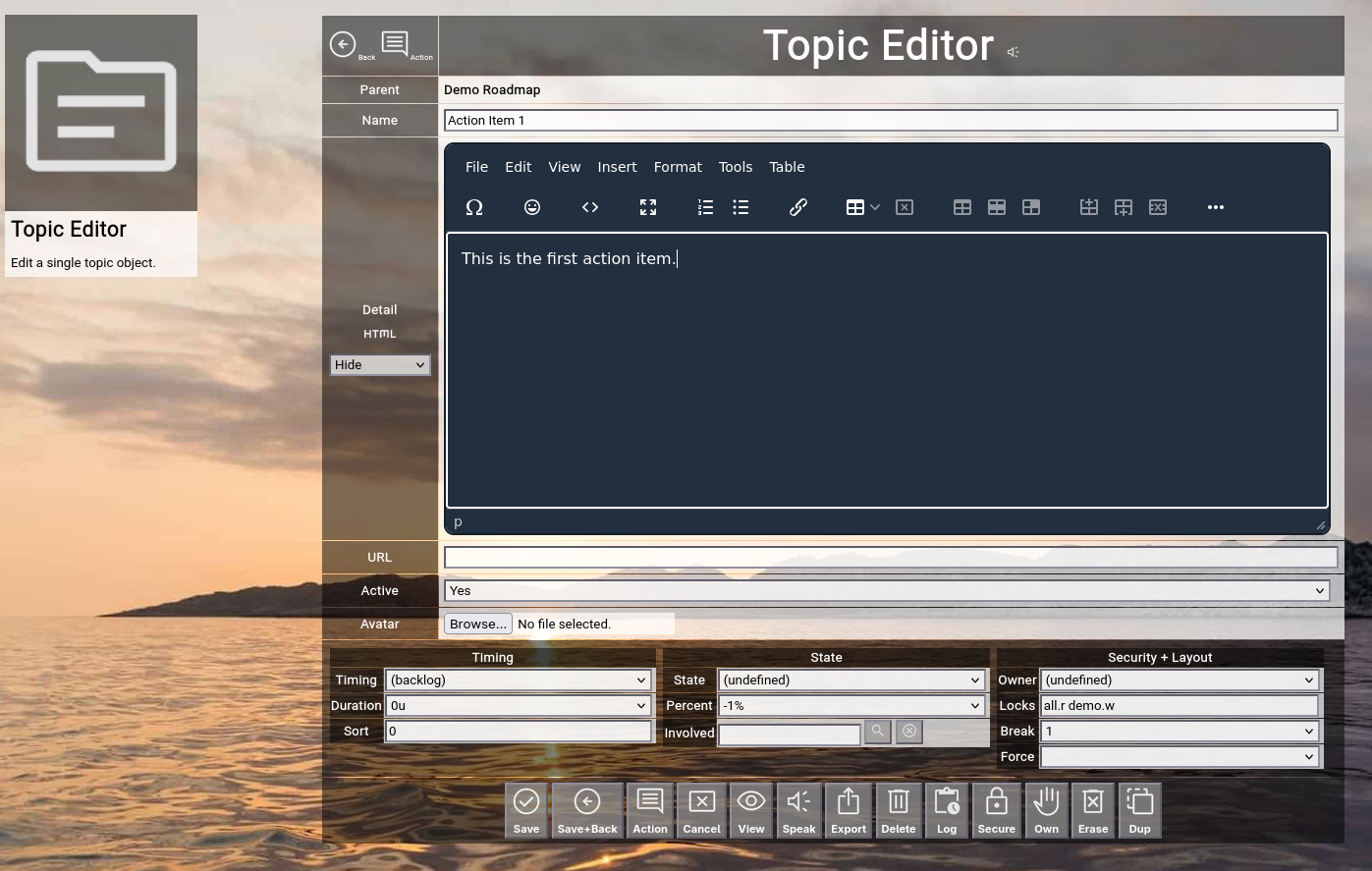1372x871 pixels.
Task: Open the Timing backlog dropdown
Action: pos(518,680)
